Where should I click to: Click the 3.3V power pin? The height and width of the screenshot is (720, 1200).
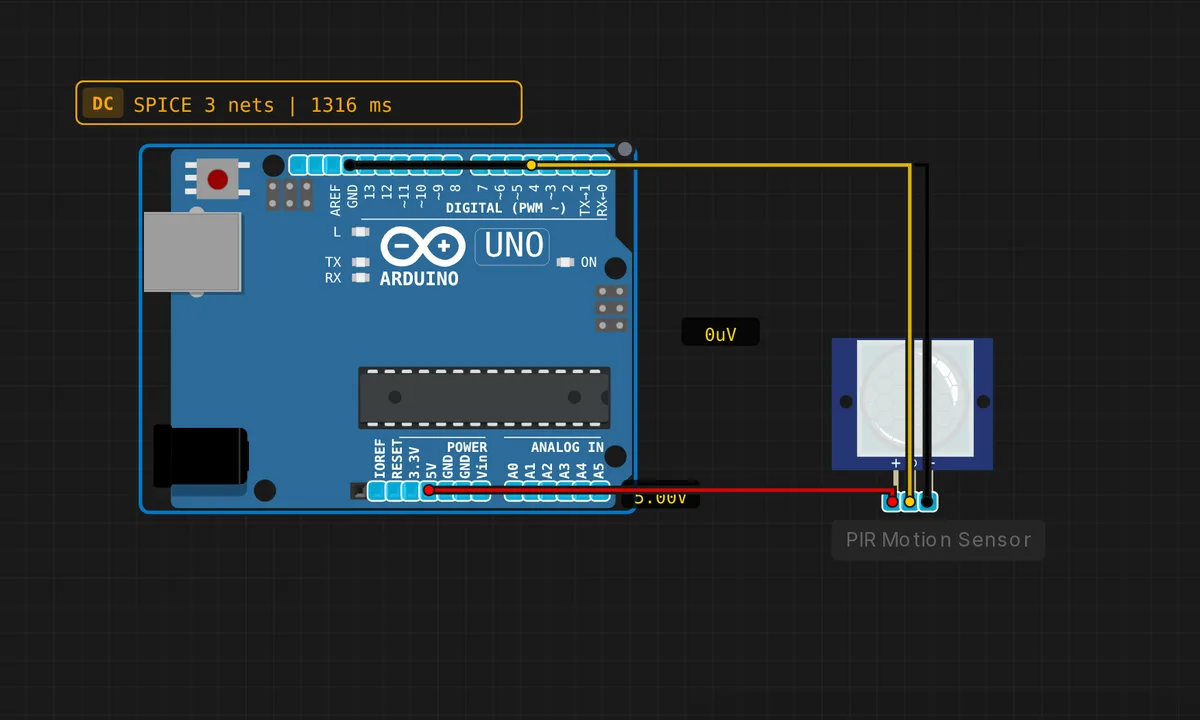coord(411,491)
